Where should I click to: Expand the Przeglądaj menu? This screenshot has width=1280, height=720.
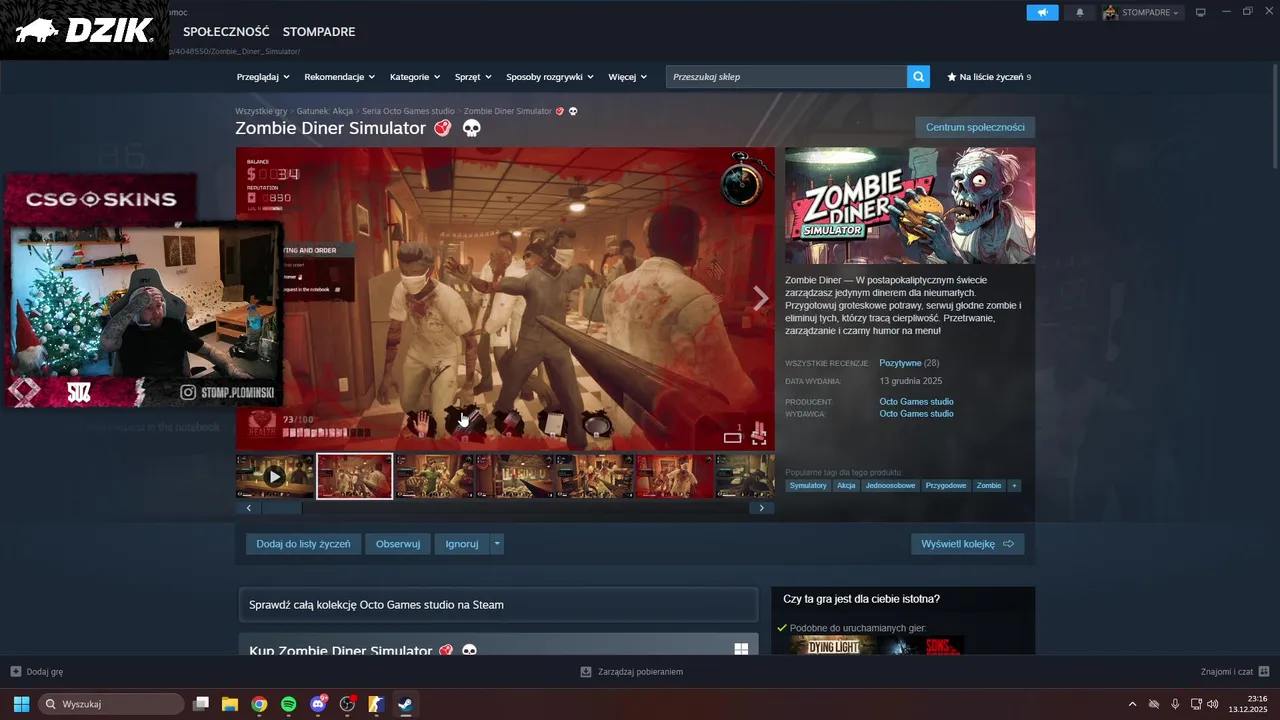(263, 77)
